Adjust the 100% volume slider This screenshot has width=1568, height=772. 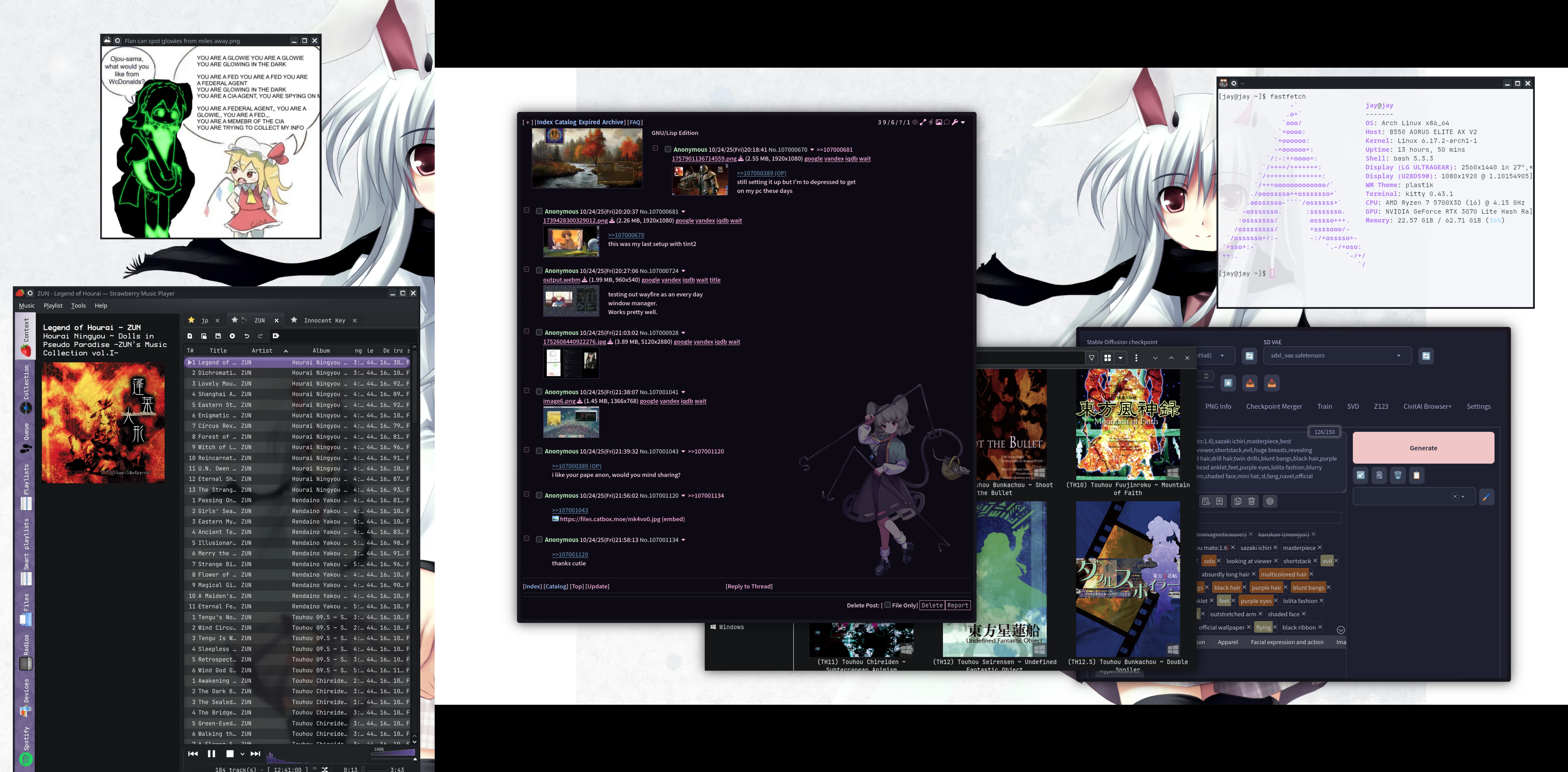pyautogui.click(x=393, y=754)
